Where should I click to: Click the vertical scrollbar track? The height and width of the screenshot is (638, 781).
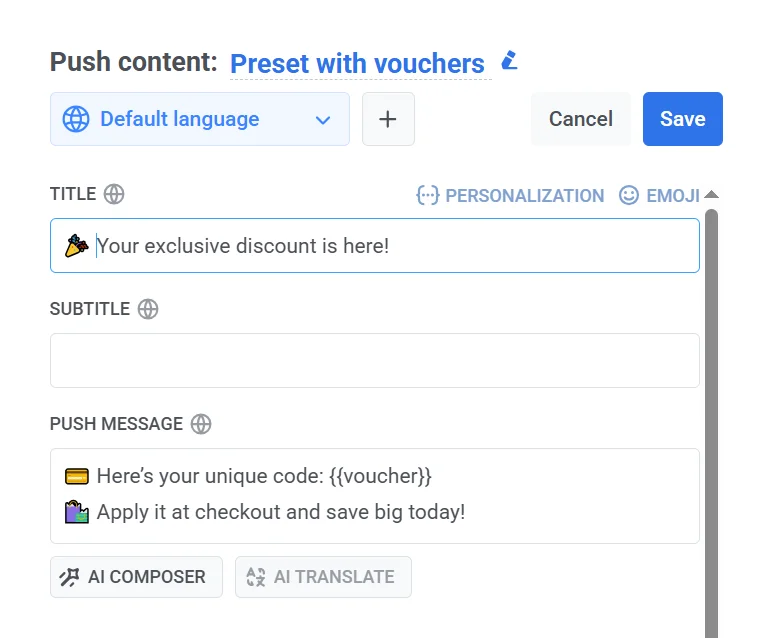click(x=711, y=420)
